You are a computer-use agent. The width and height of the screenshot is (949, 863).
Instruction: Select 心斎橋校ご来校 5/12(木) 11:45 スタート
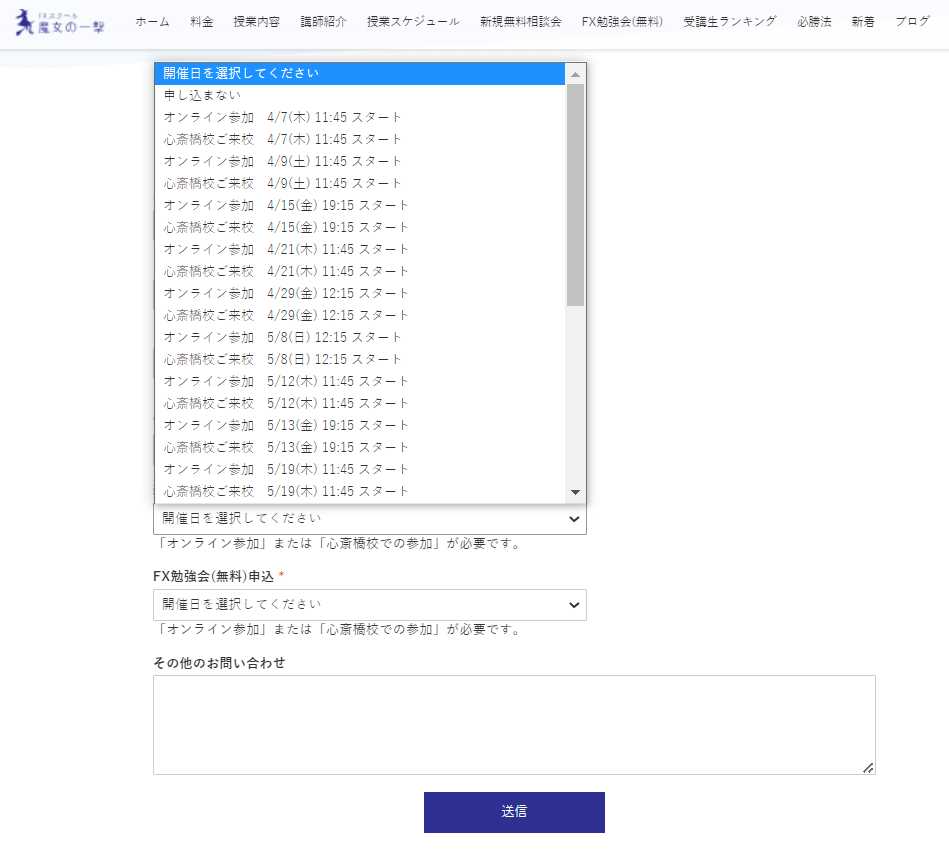[360, 403]
